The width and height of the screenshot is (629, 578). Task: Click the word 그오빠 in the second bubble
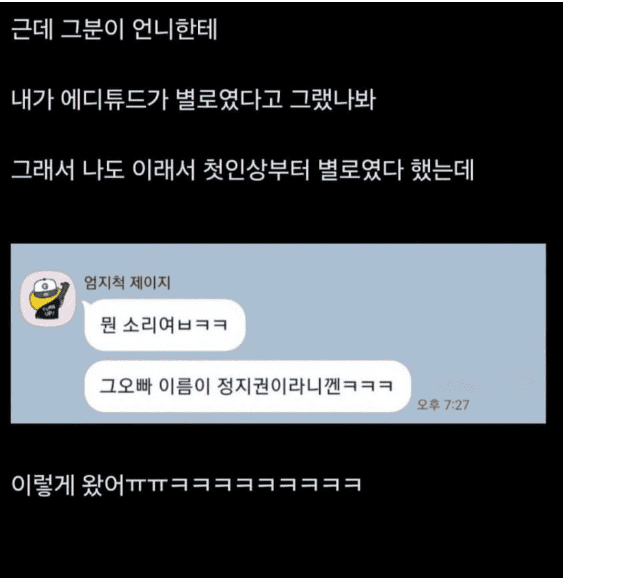126,386
